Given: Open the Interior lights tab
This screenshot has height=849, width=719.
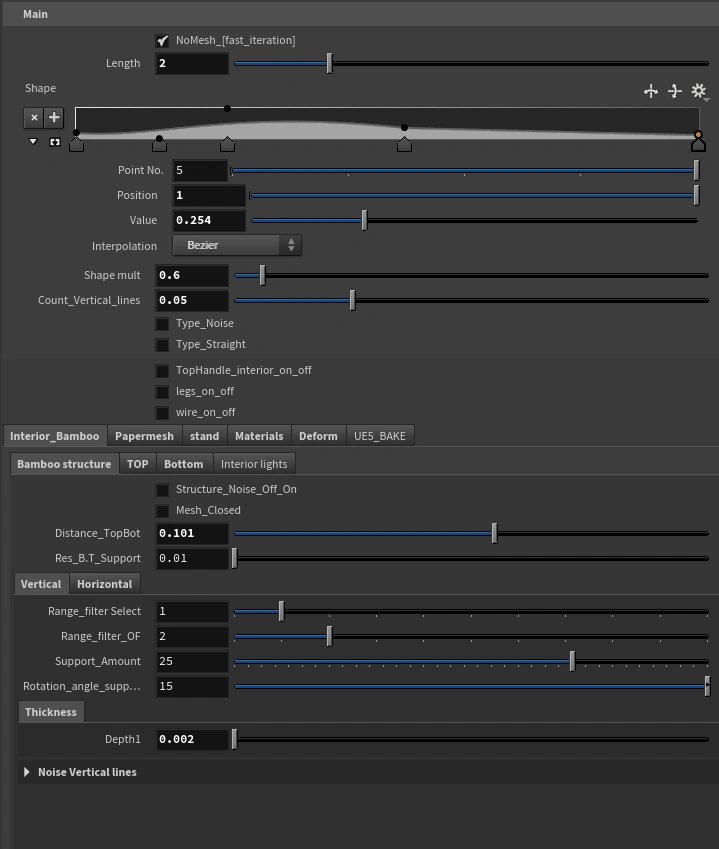Looking at the screenshot, I should point(254,464).
